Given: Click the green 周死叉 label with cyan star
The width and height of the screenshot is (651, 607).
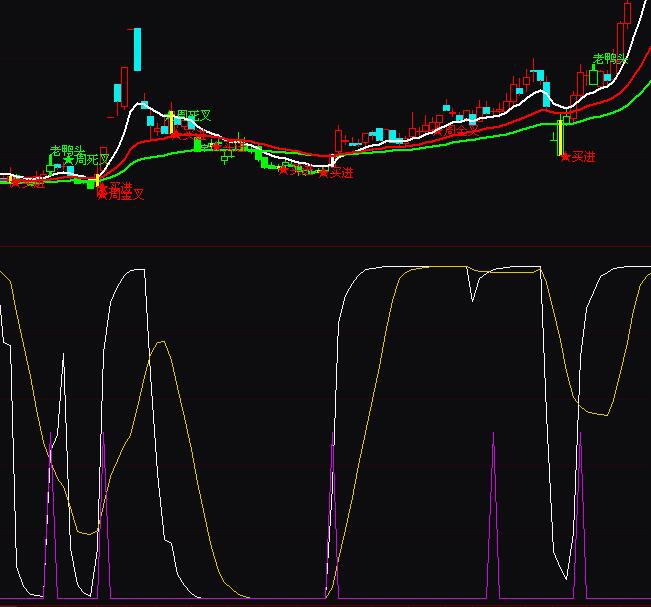Looking at the screenshot, I should [86, 160].
